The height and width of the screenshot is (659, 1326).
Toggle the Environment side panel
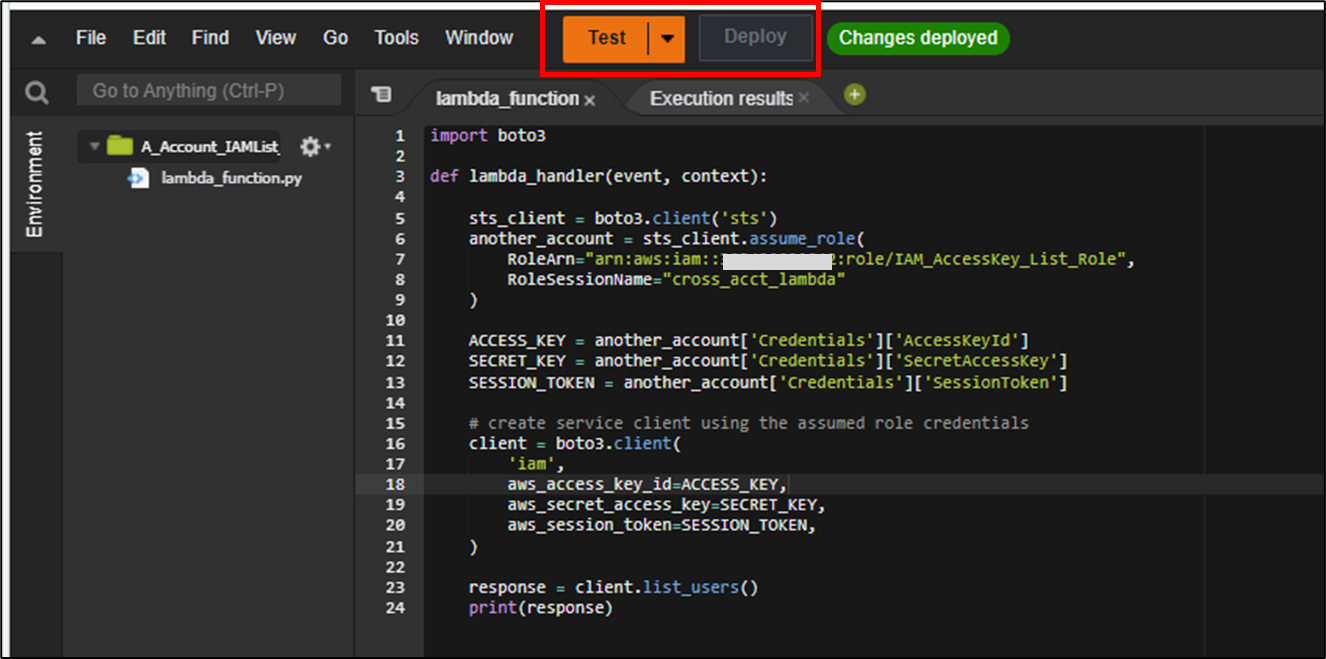[x=35, y=184]
